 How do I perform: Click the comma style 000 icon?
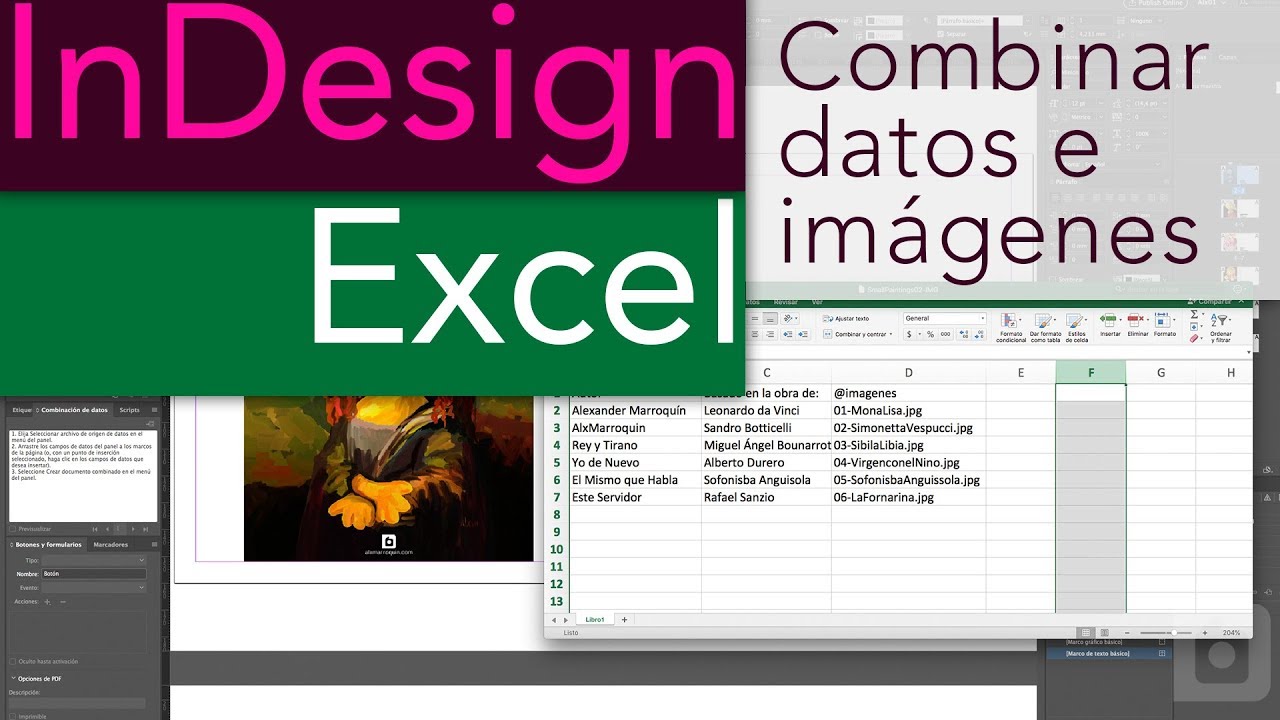(x=946, y=334)
